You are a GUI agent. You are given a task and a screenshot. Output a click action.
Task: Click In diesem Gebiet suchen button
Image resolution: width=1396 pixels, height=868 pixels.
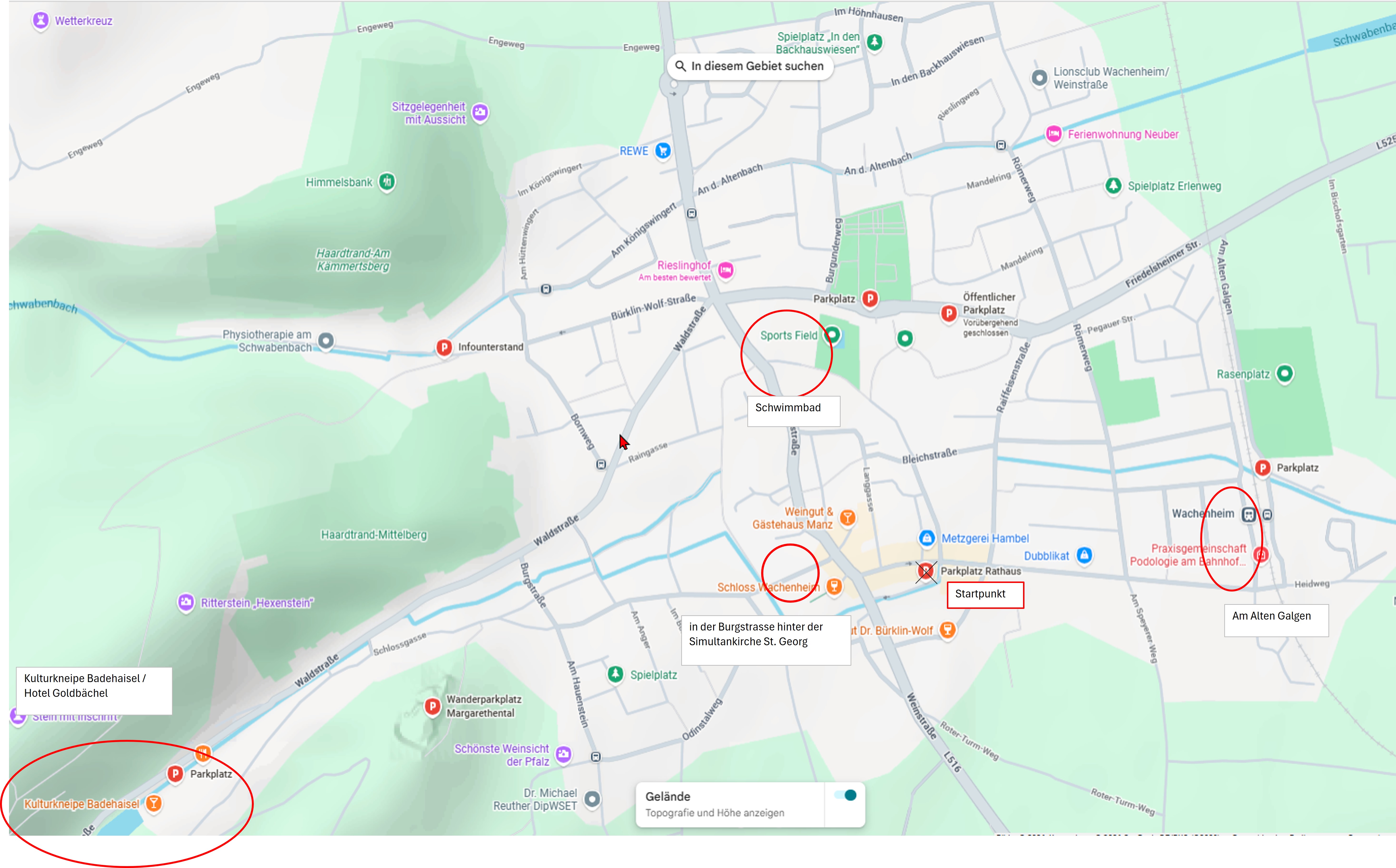750,67
